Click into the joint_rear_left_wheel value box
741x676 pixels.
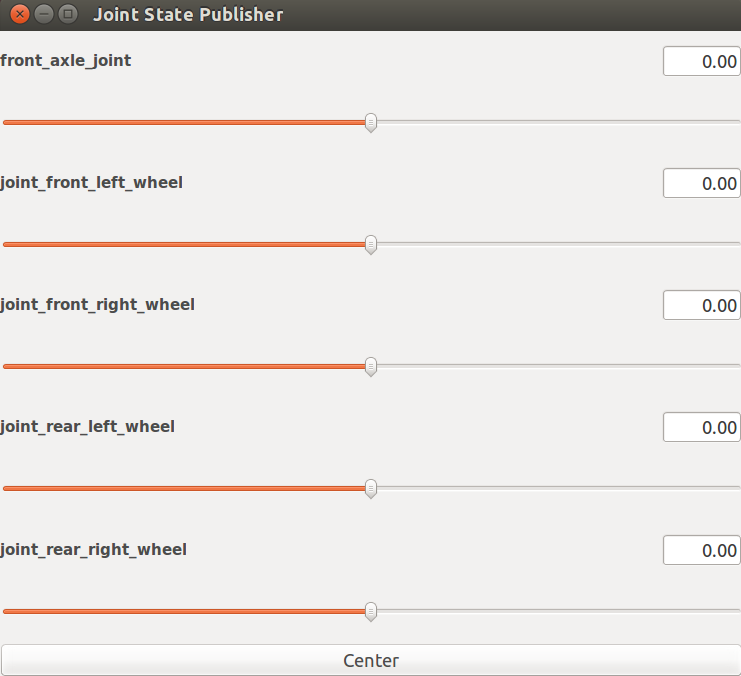click(701, 427)
